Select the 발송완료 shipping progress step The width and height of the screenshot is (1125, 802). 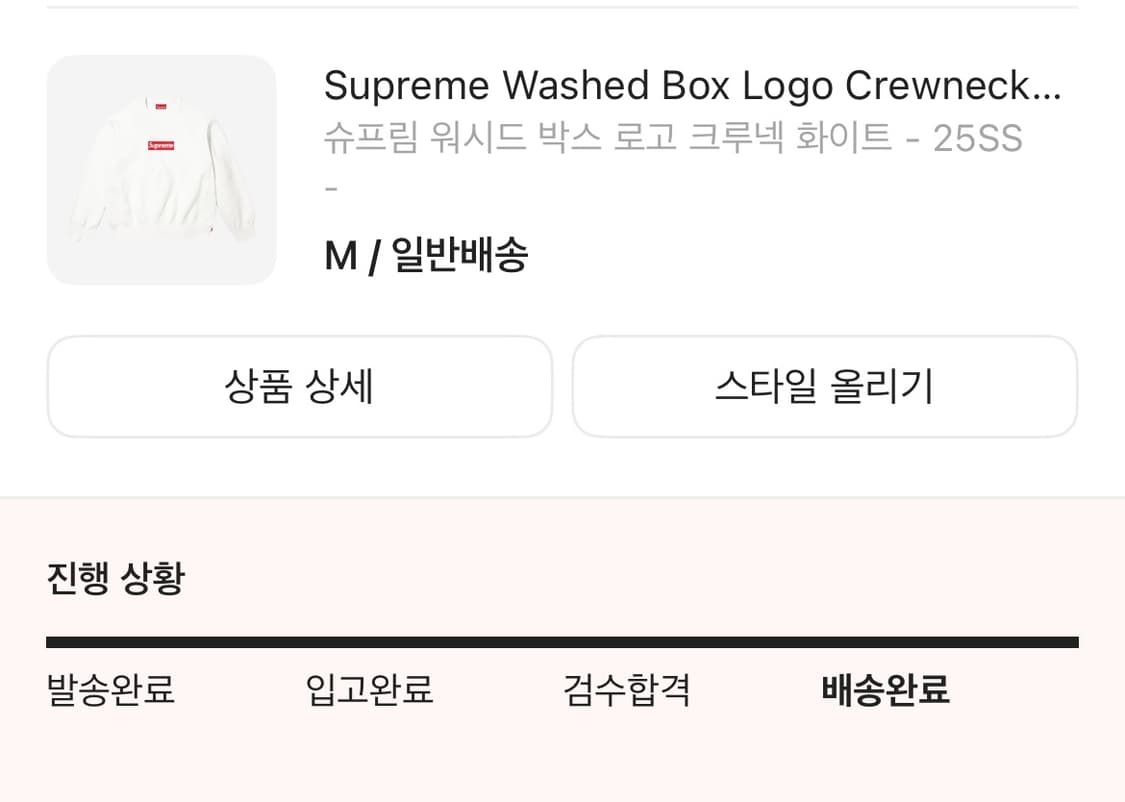pos(109,690)
